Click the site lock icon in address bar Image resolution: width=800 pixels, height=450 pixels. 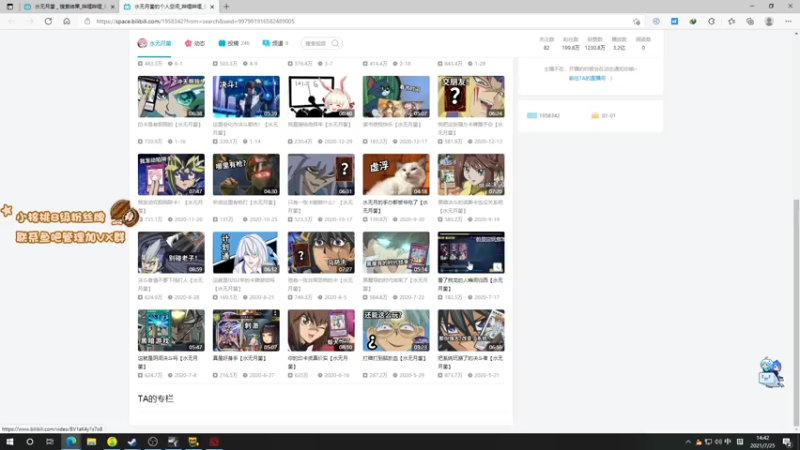click(87, 21)
